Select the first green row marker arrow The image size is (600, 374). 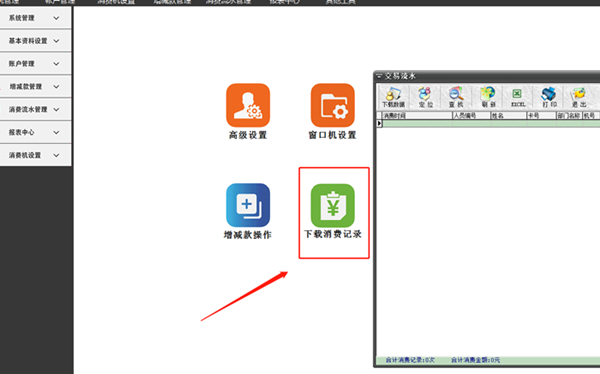[x=379, y=123]
